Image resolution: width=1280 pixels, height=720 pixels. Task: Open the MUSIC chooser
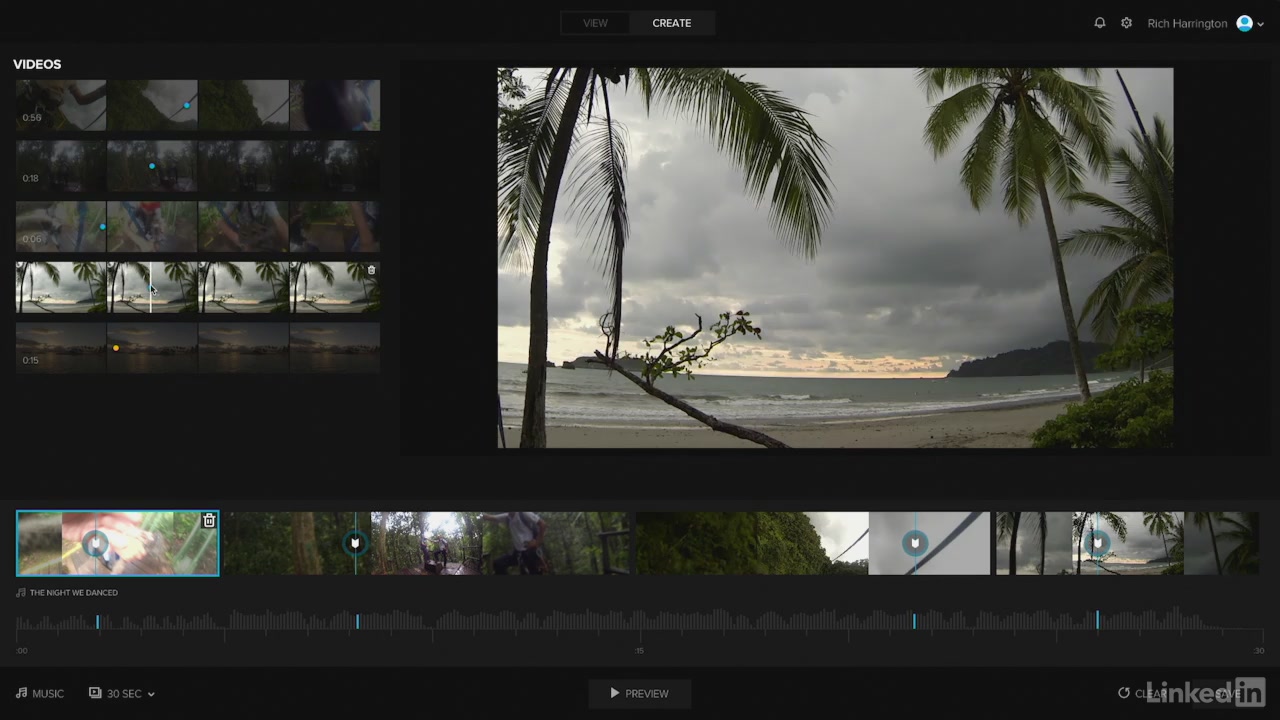point(40,693)
